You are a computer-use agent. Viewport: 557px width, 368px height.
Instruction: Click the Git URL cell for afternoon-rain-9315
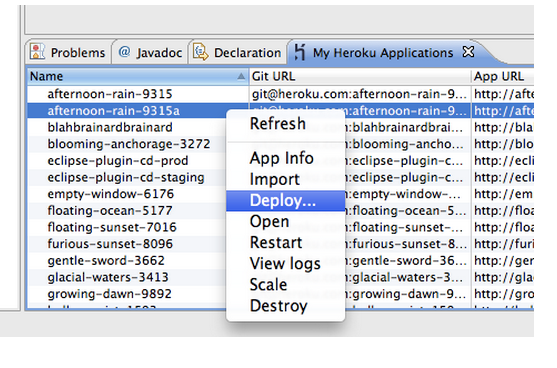(x=360, y=94)
